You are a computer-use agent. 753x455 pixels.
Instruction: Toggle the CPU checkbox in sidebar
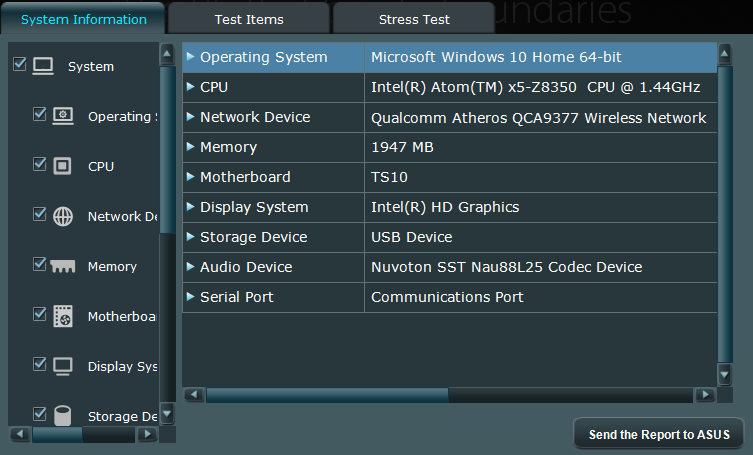[x=40, y=164]
